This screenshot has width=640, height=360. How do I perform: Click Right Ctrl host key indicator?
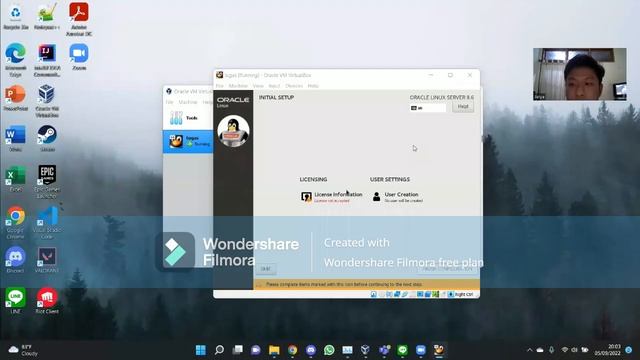(464, 294)
